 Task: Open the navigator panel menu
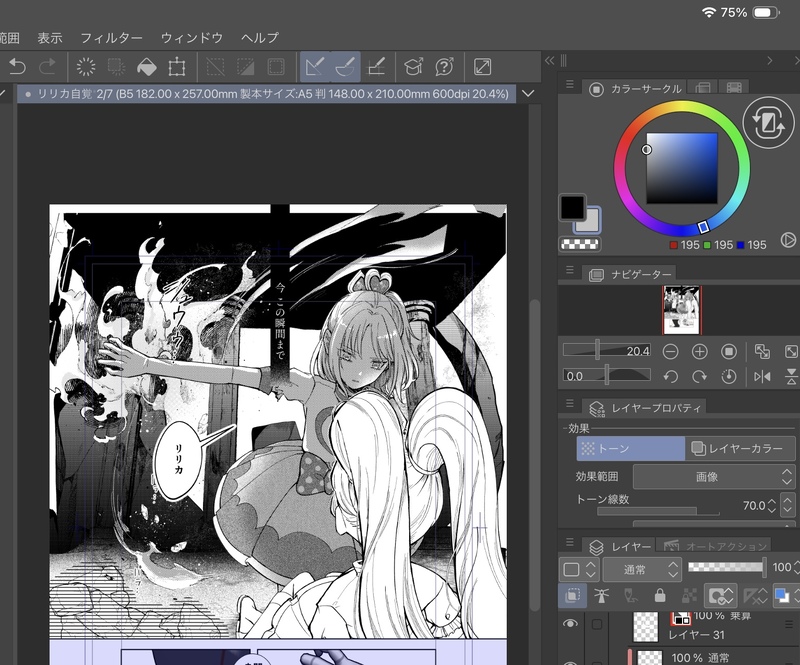point(570,270)
